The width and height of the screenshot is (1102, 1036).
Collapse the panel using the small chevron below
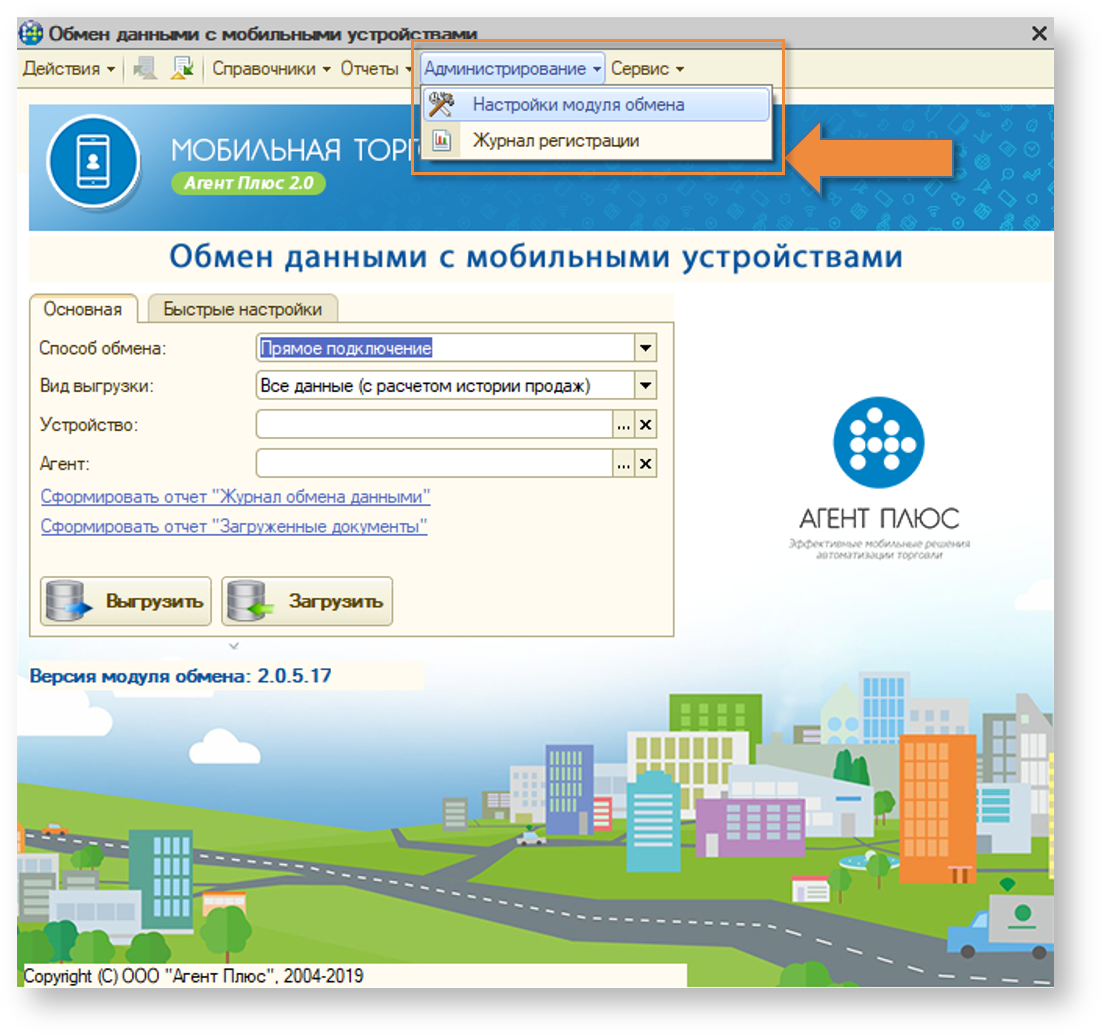tap(234, 645)
